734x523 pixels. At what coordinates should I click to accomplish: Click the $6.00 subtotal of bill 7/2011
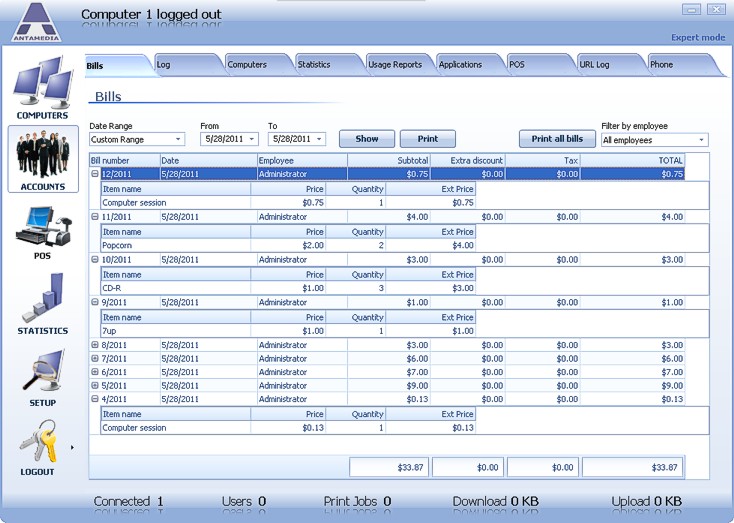point(417,358)
